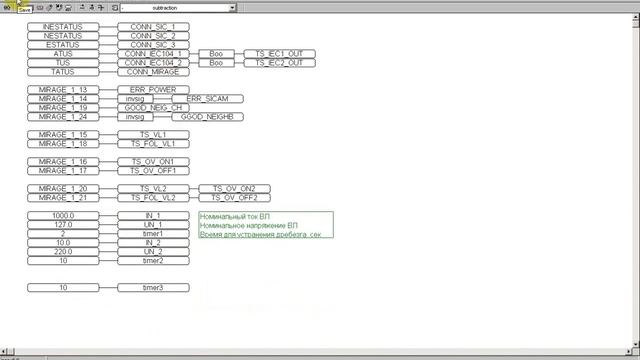Select the invsig block before GOOD_NEIGHB

135,117
